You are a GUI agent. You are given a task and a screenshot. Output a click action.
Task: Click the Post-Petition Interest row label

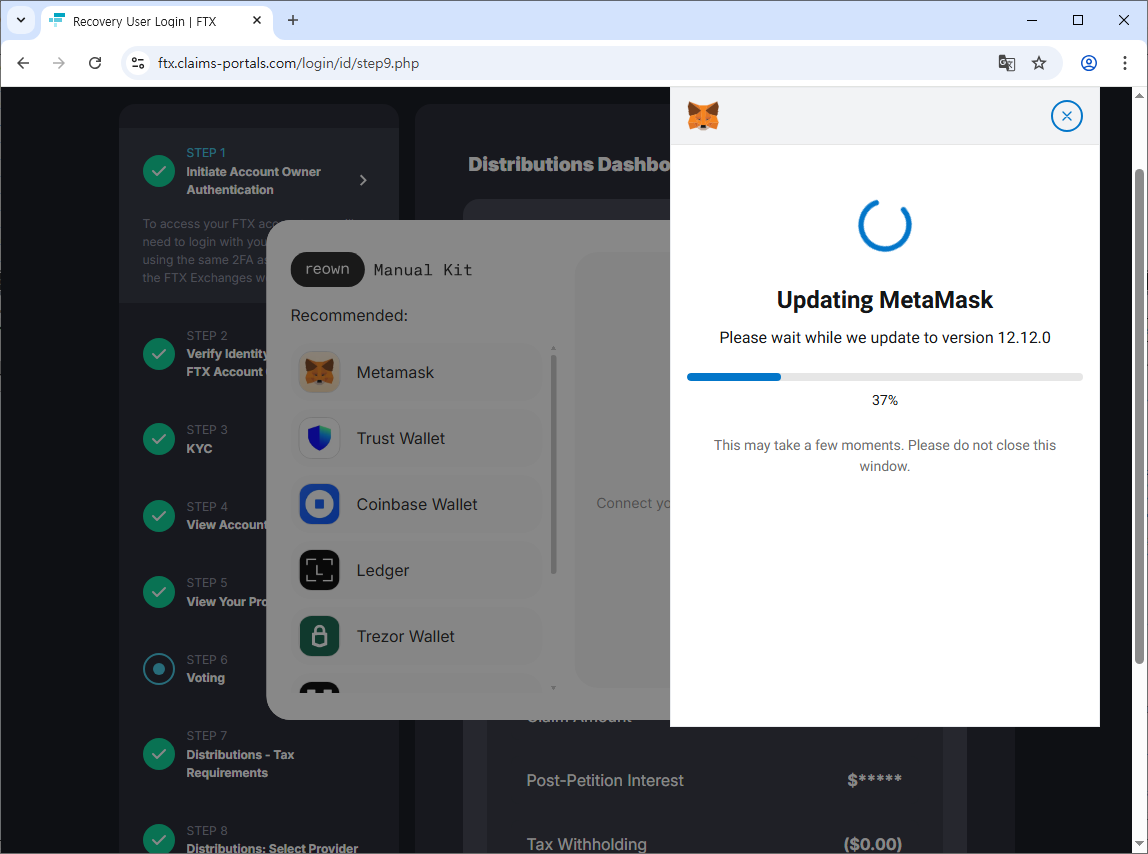tap(605, 781)
